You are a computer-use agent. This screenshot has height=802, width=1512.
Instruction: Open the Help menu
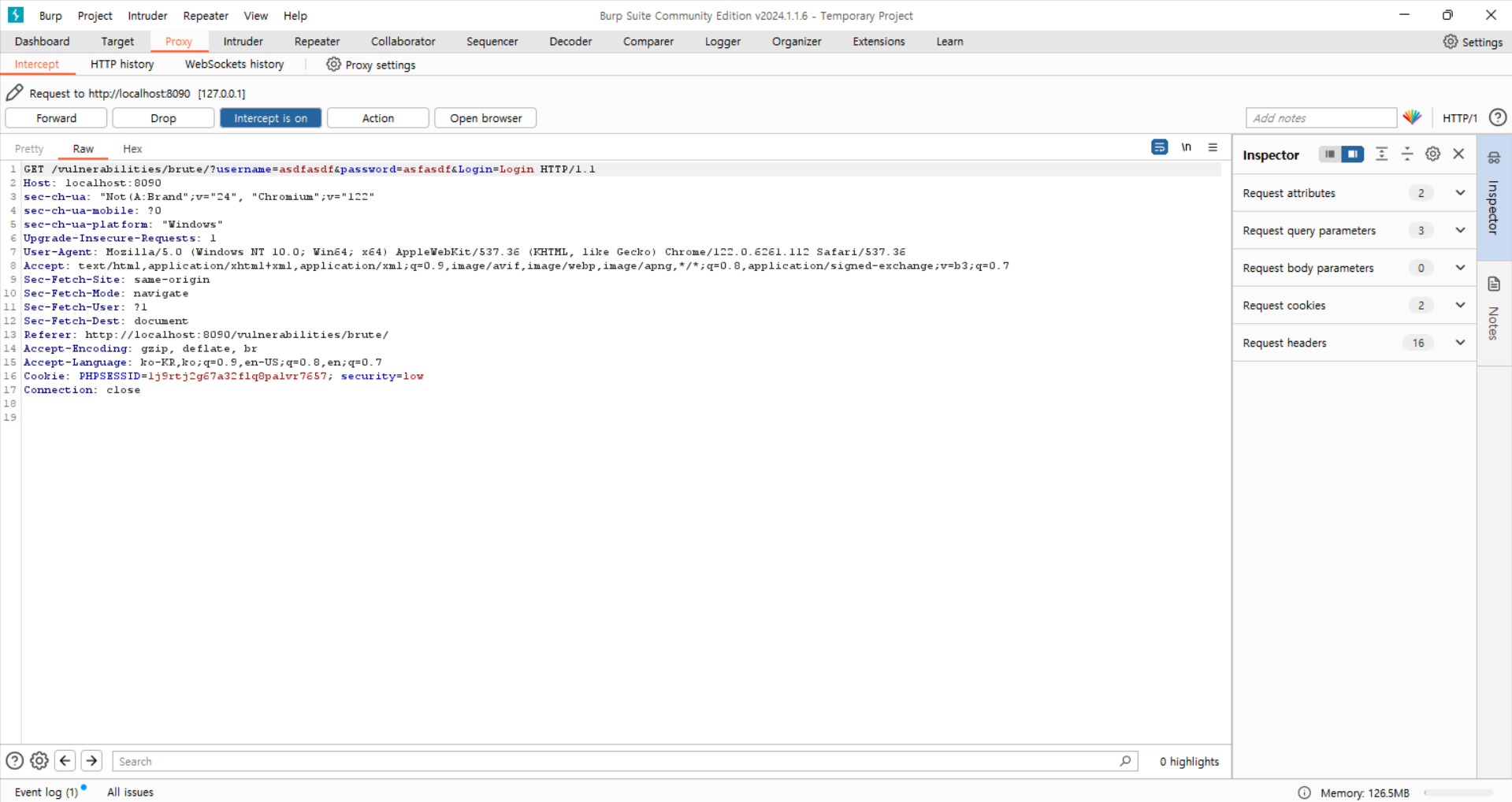coord(295,16)
